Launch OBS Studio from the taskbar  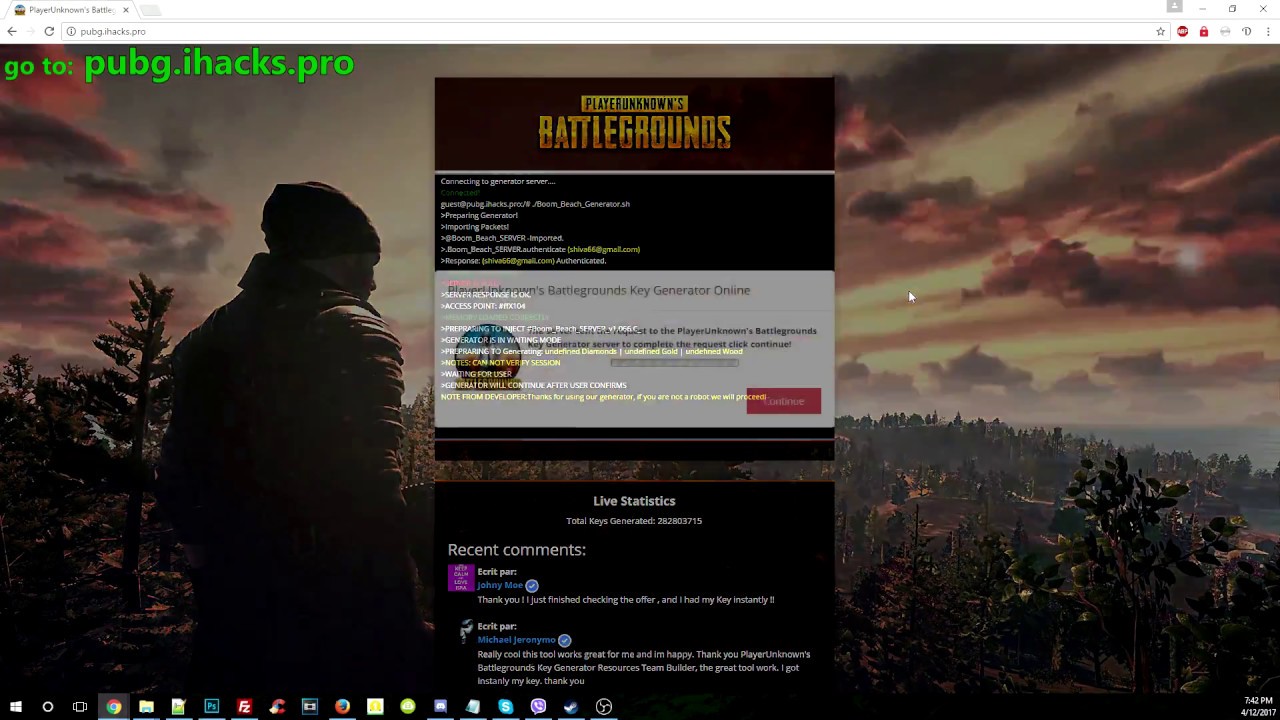[604, 707]
